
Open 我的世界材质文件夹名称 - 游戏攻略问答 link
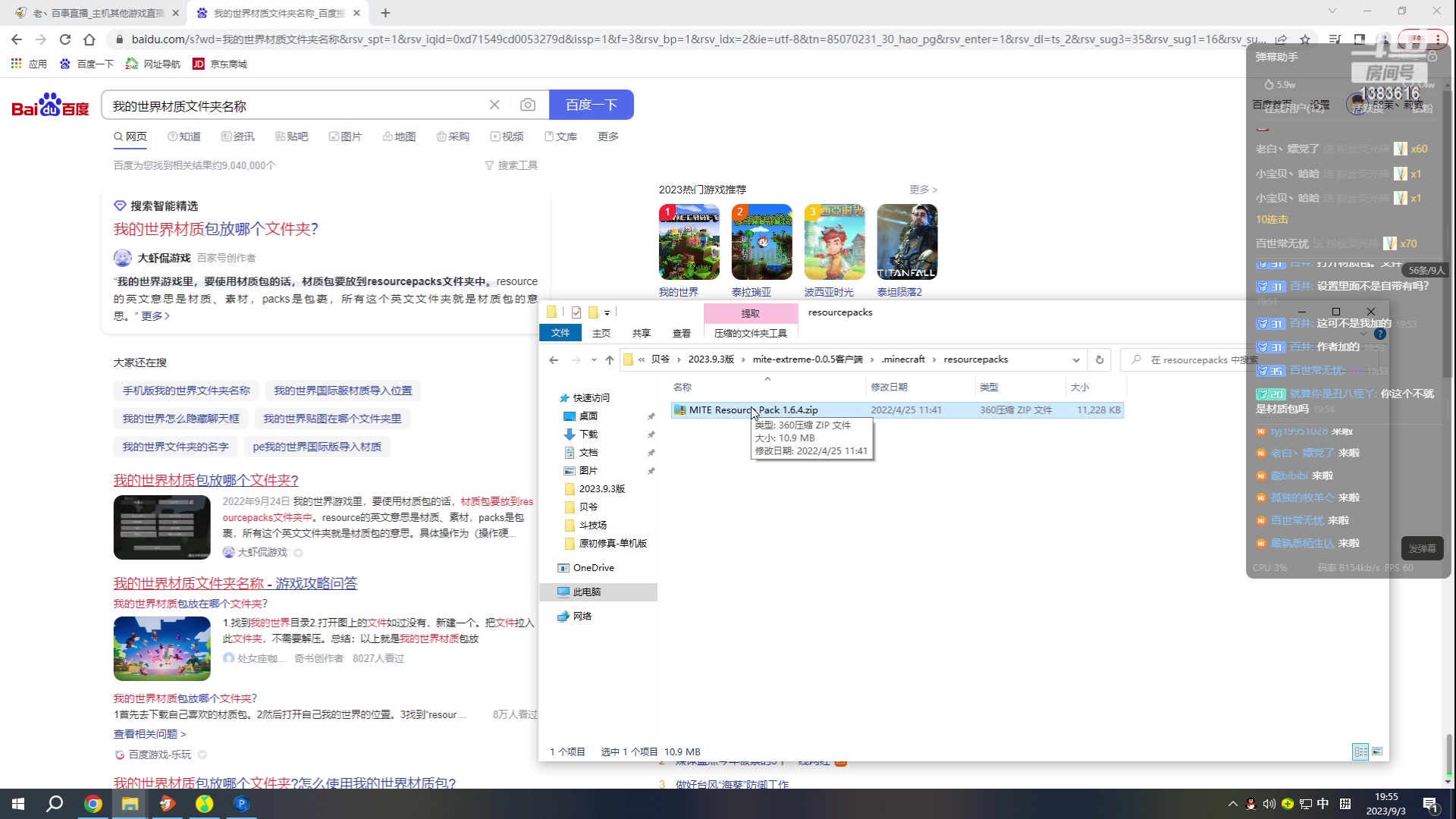(x=235, y=583)
